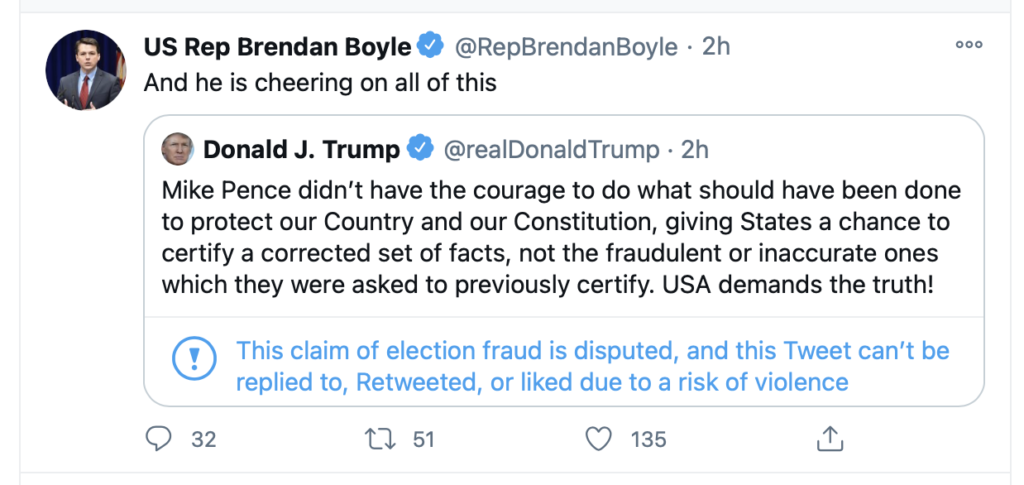Open the US Rep Brendan Boyle display name
The image size is (1024, 485).
click(277, 47)
